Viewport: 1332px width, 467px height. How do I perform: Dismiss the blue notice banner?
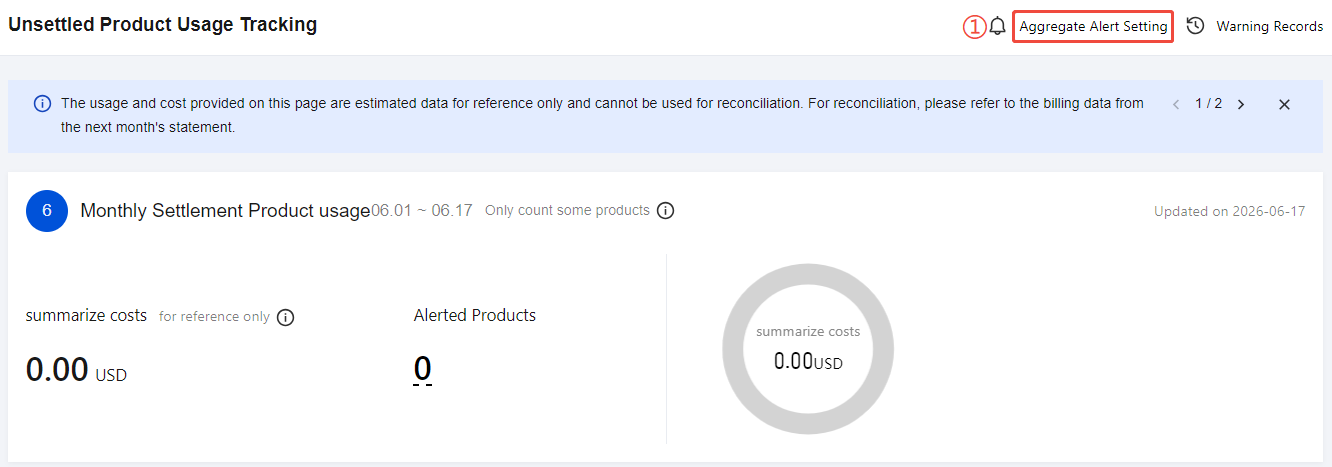[x=1285, y=104]
